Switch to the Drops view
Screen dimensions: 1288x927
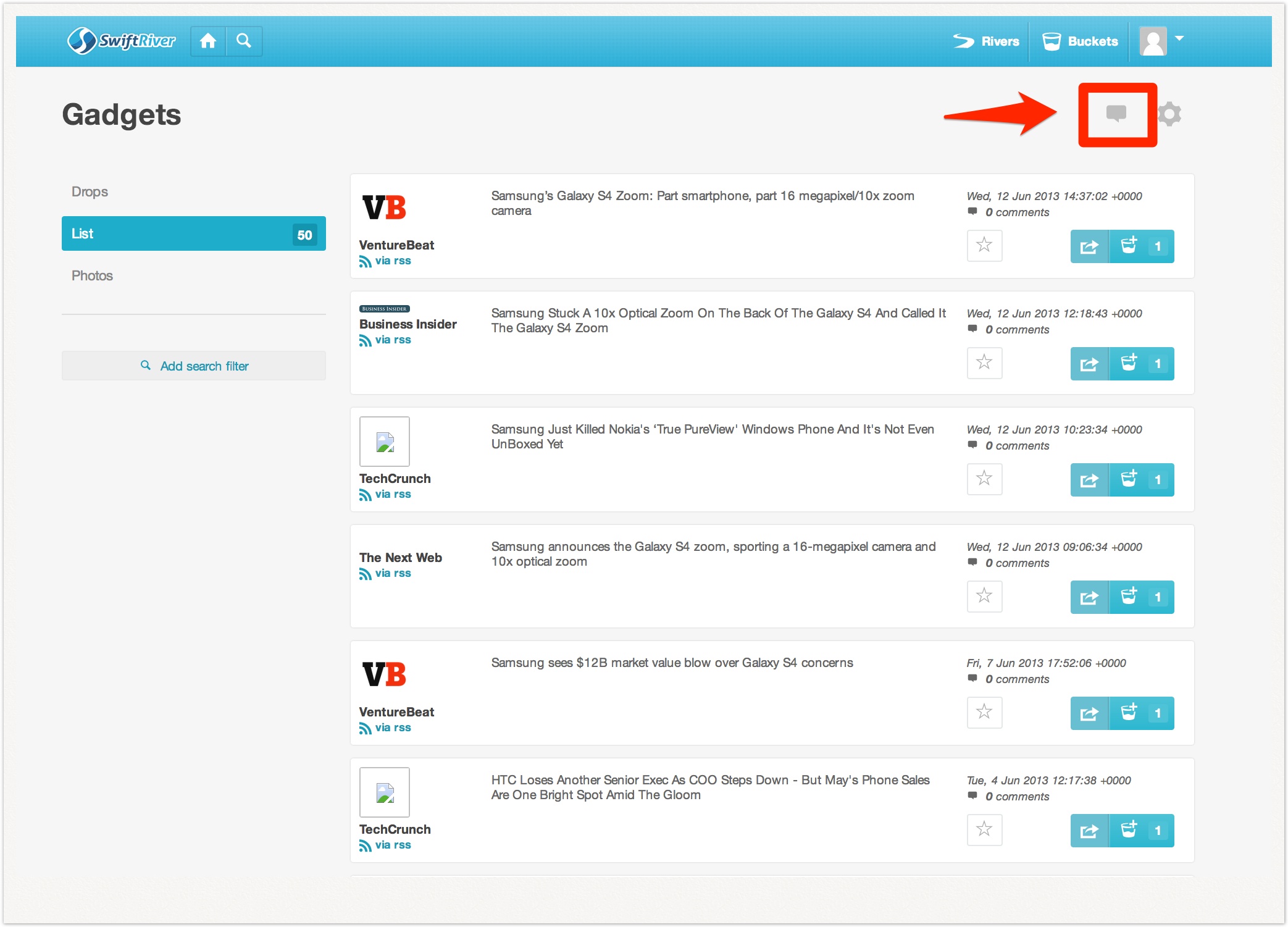[90, 191]
